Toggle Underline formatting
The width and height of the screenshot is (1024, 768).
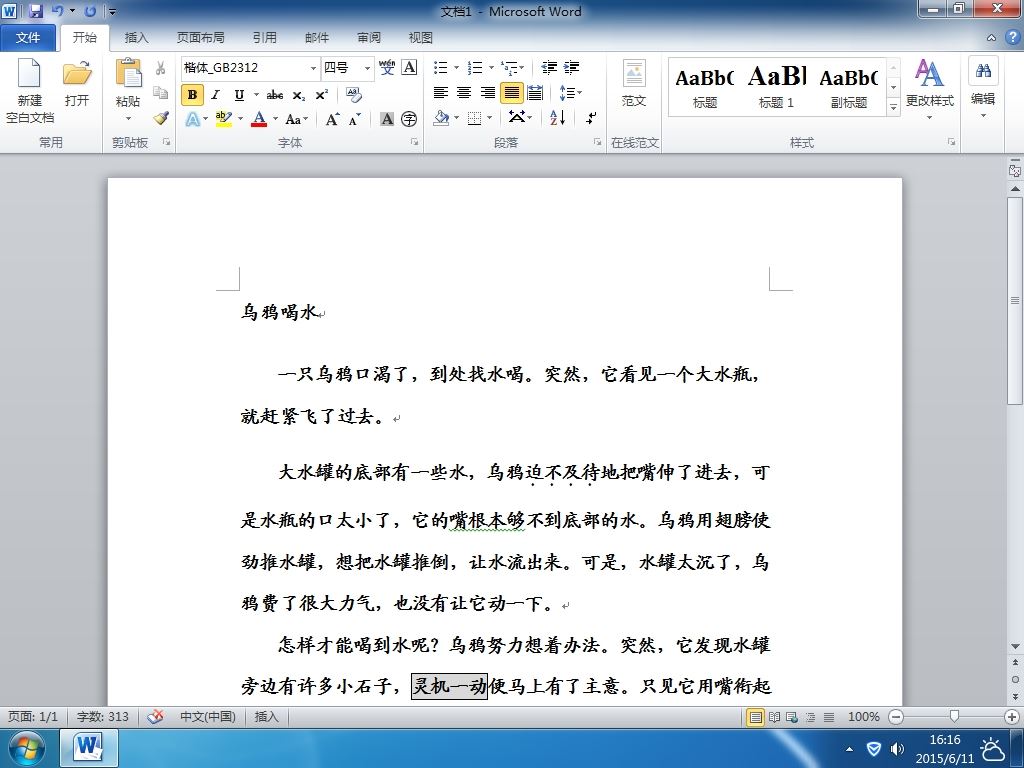coord(239,95)
